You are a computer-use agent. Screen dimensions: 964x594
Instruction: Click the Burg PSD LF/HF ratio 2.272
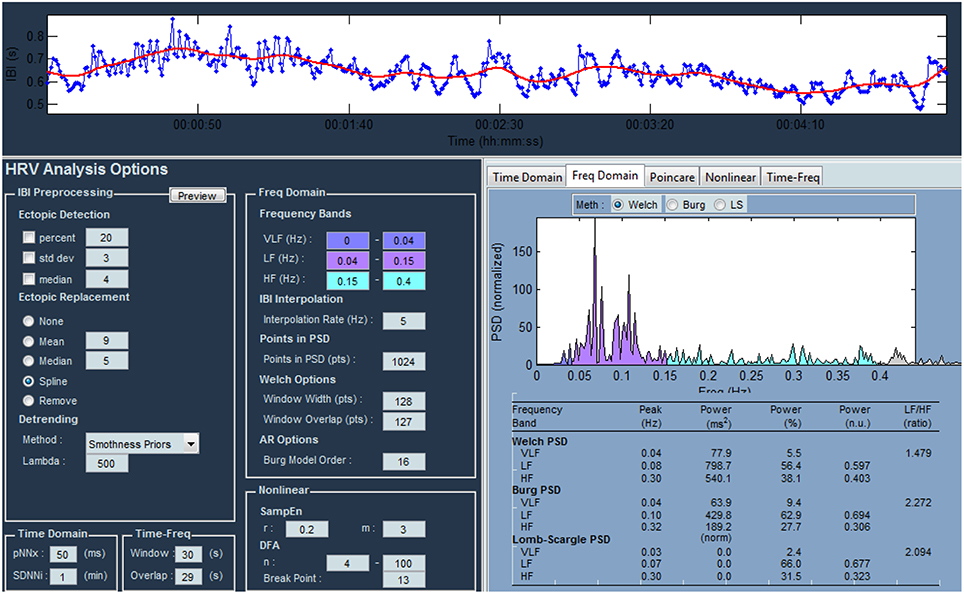918,502
